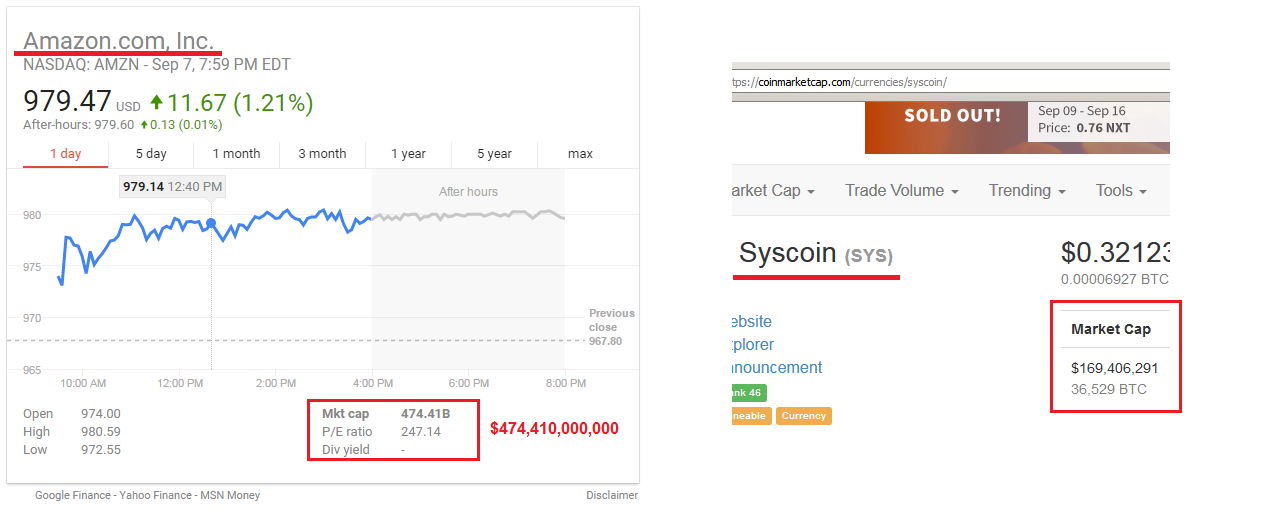Click the 0.00006927 BTC price text
Viewport: 1267px width, 509px height.
(1114, 279)
